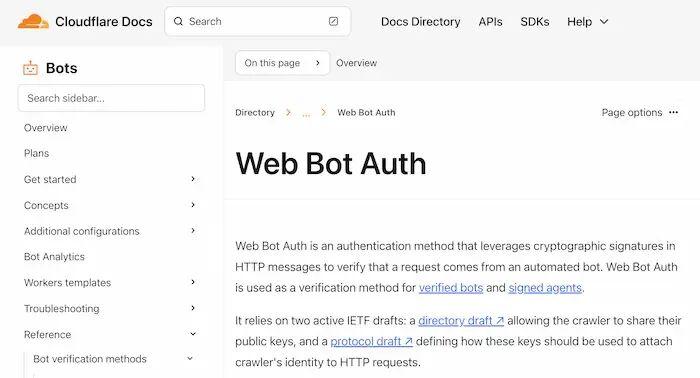Image resolution: width=700 pixels, height=378 pixels.
Task: Open APIs in top navigation
Action: [x=490, y=21]
